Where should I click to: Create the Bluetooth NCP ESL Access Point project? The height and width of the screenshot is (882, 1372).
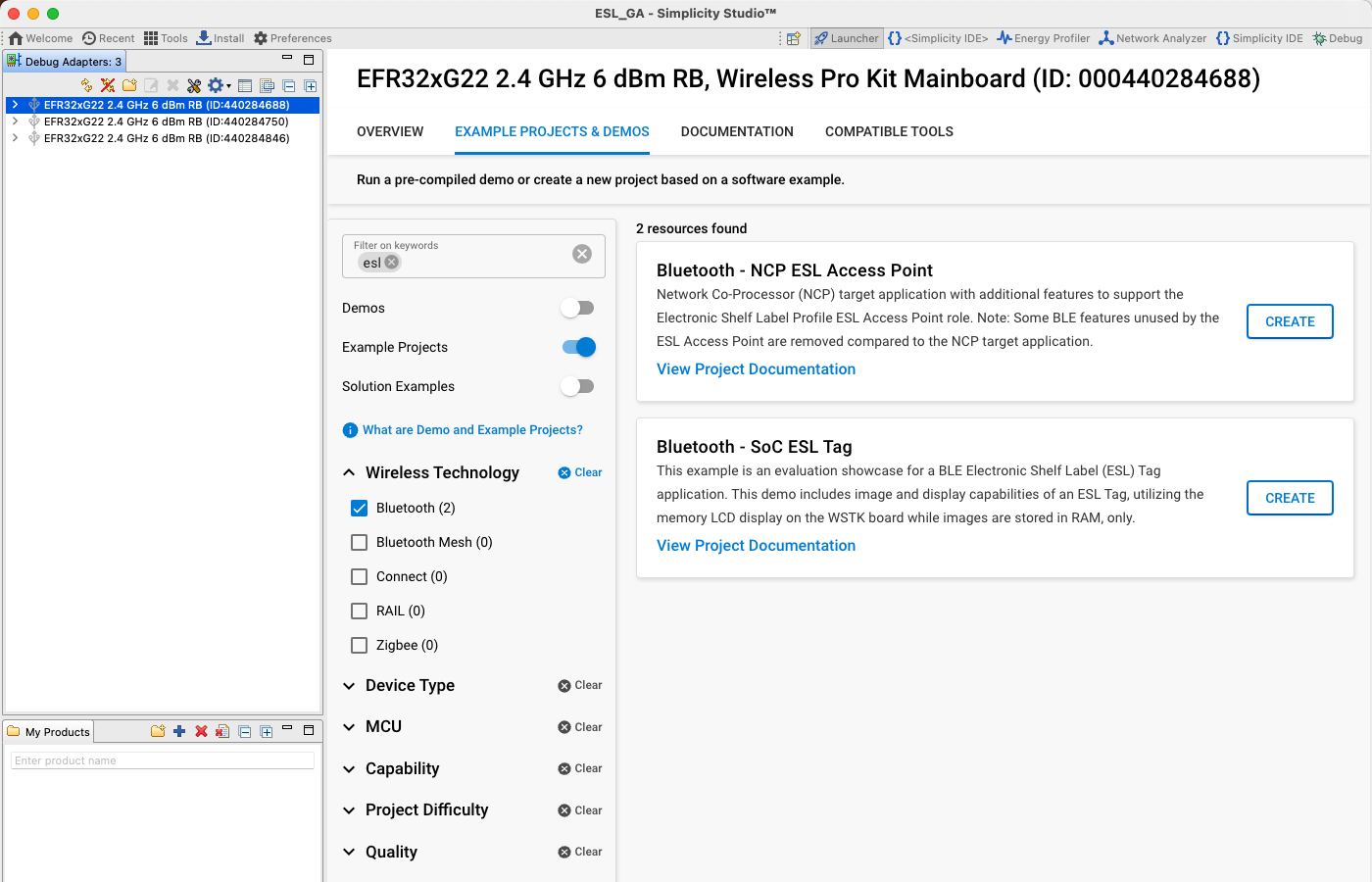click(x=1290, y=321)
